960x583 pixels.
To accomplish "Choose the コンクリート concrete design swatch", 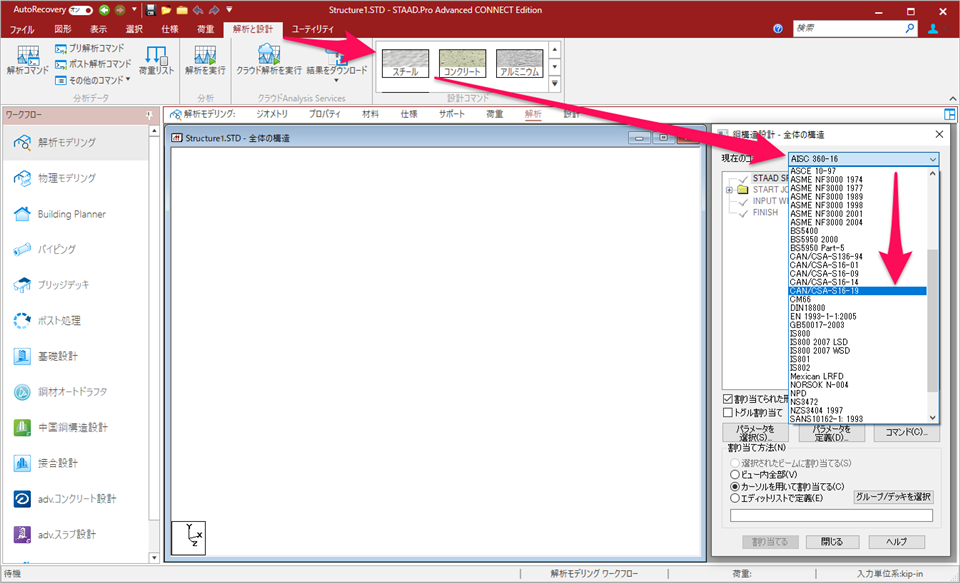I will (x=462, y=64).
